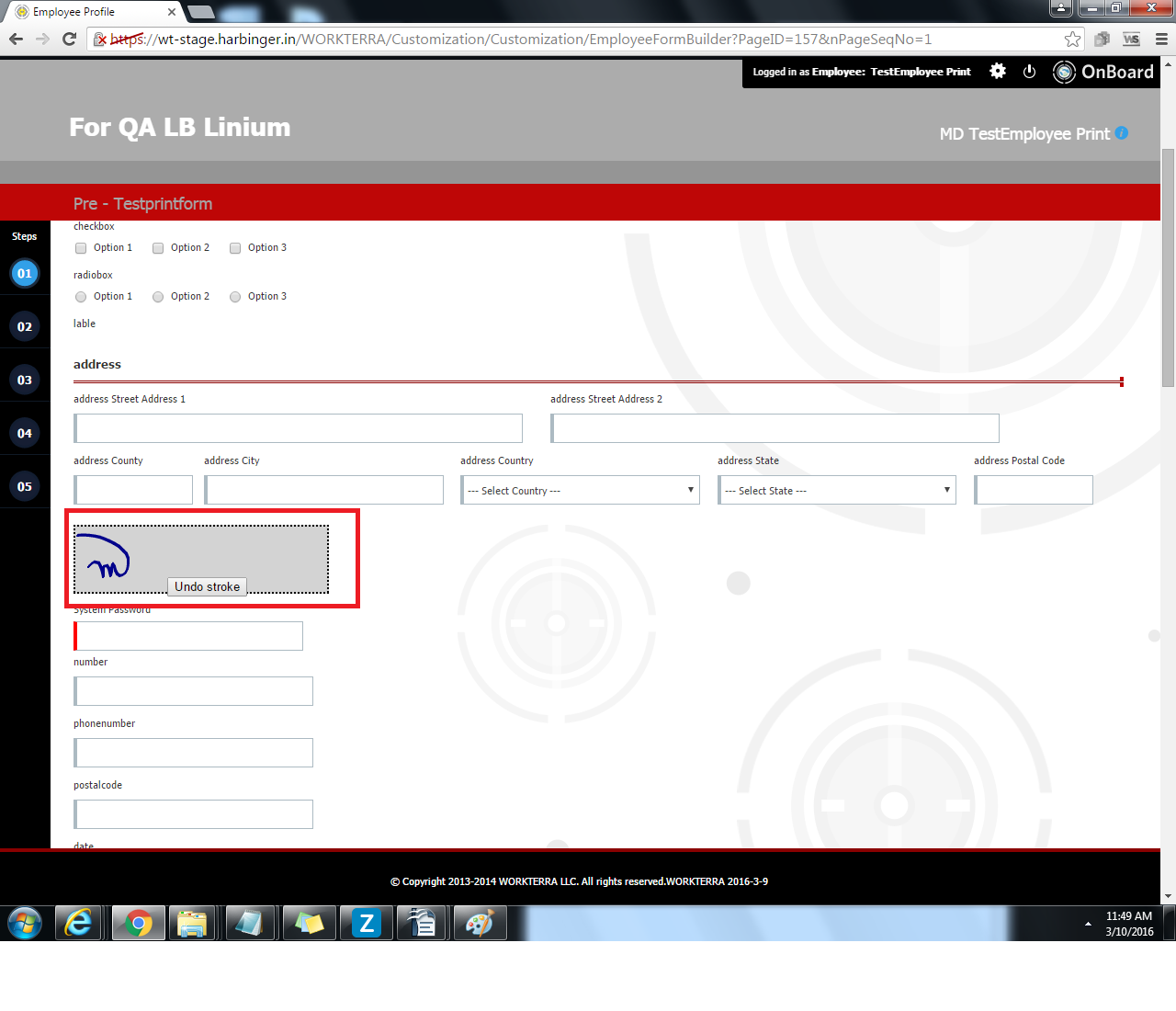Click the power logout icon
The width and height of the screenshot is (1176, 1011).
(1029, 72)
